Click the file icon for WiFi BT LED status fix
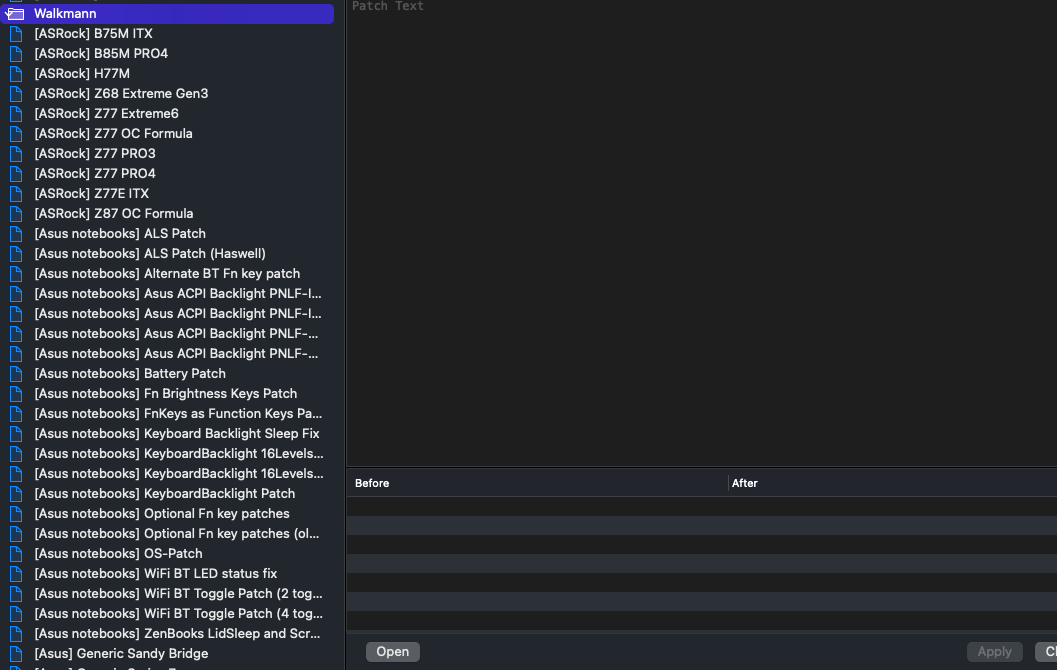1057x670 pixels. (x=16, y=574)
